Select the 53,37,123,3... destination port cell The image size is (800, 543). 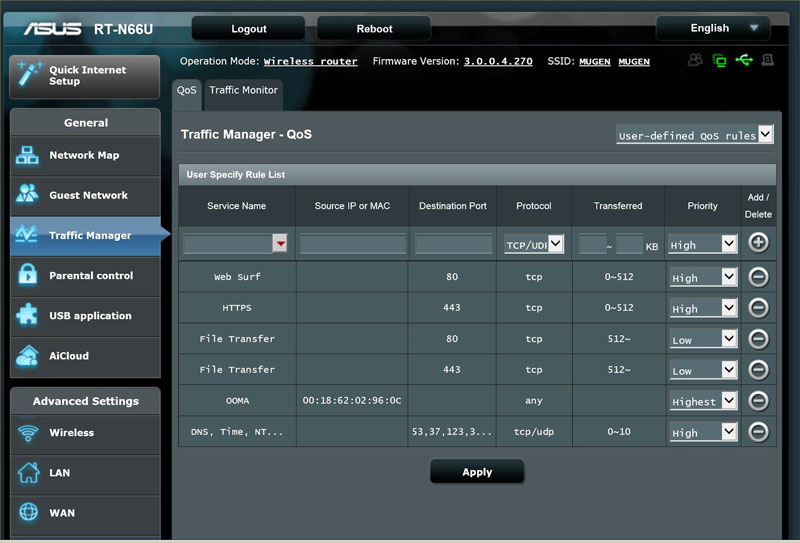(x=452, y=432)
